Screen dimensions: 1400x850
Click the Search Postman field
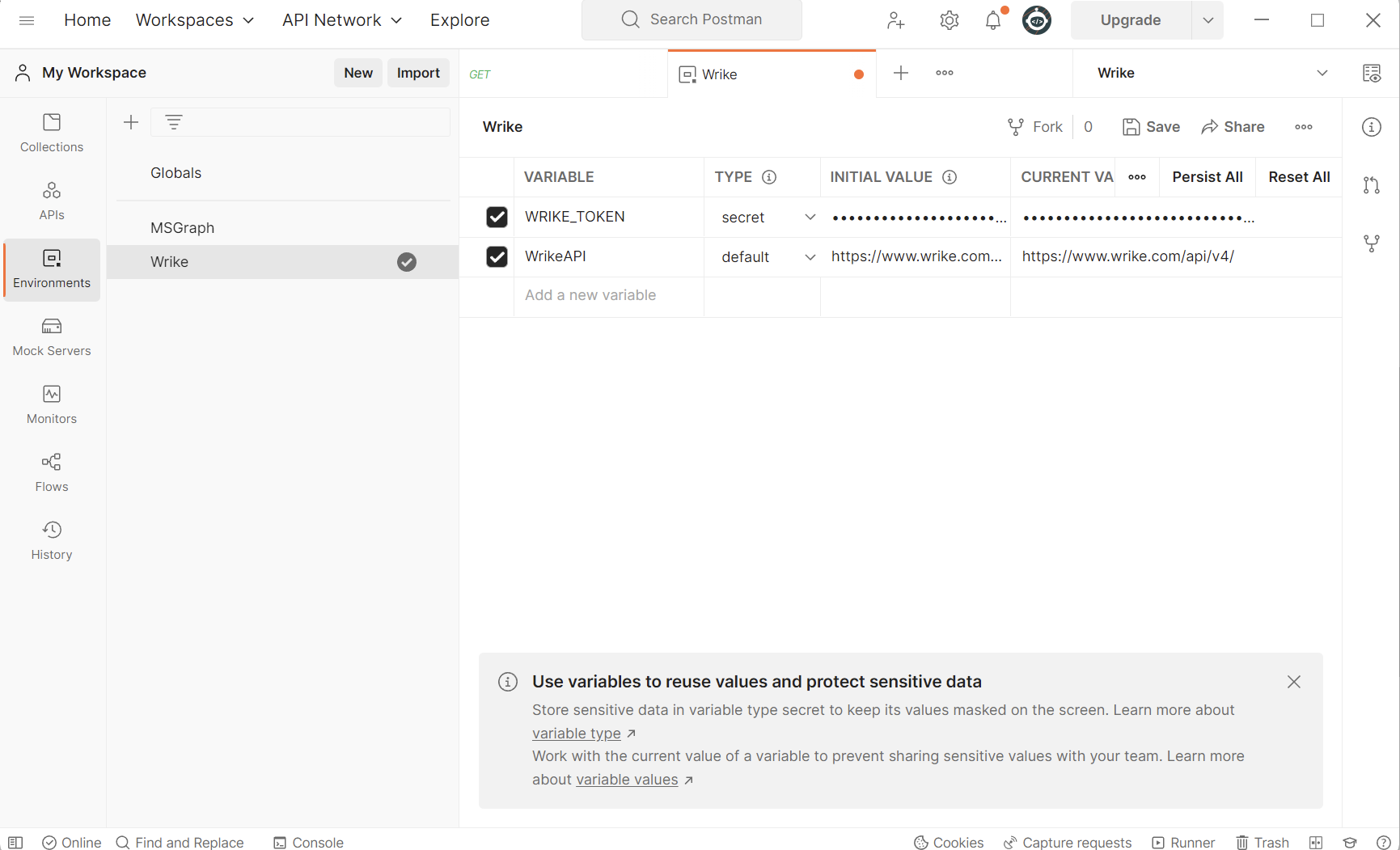pyautogui.click(x=692, y=20)
